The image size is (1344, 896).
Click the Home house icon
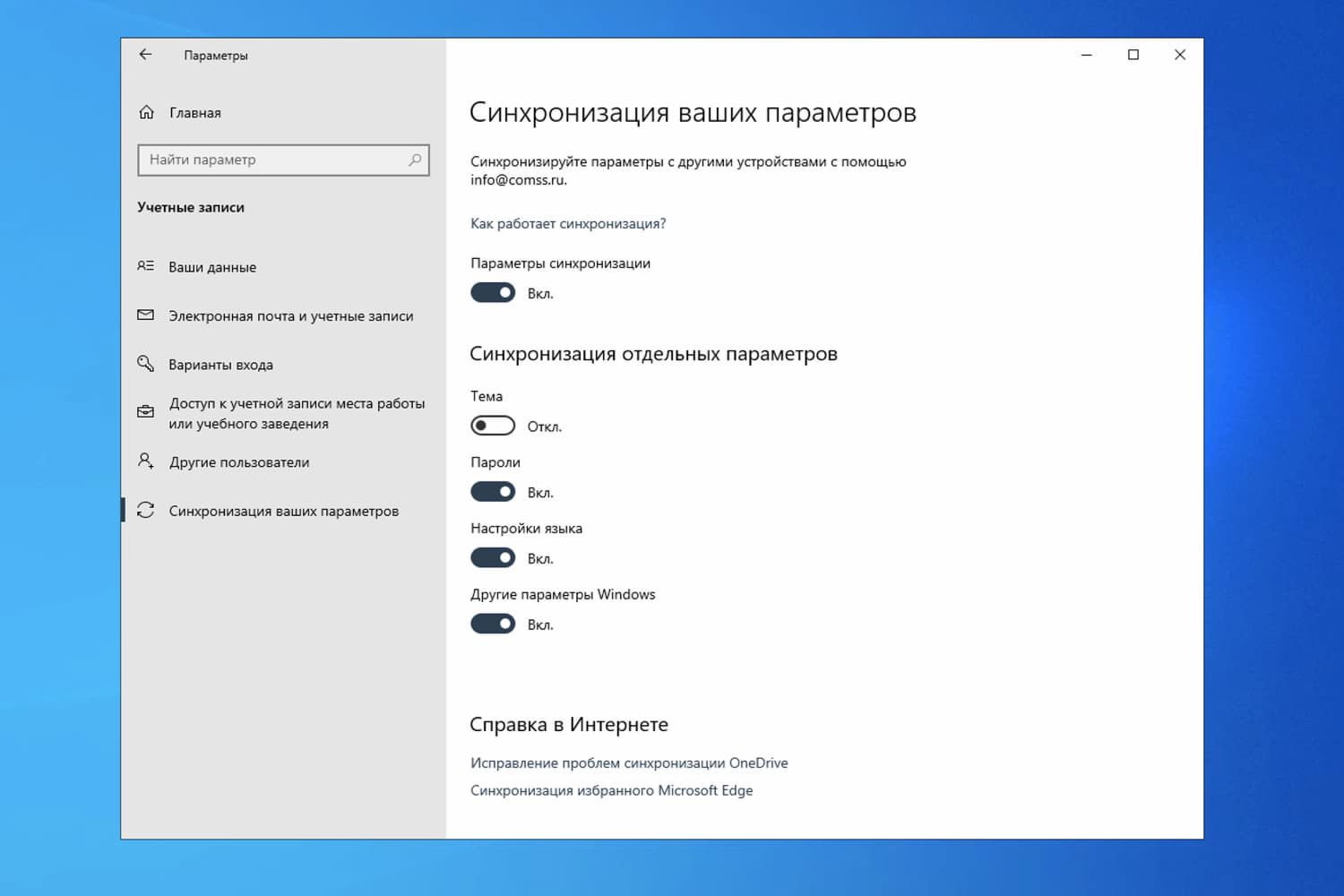click(x=147, y=112)
